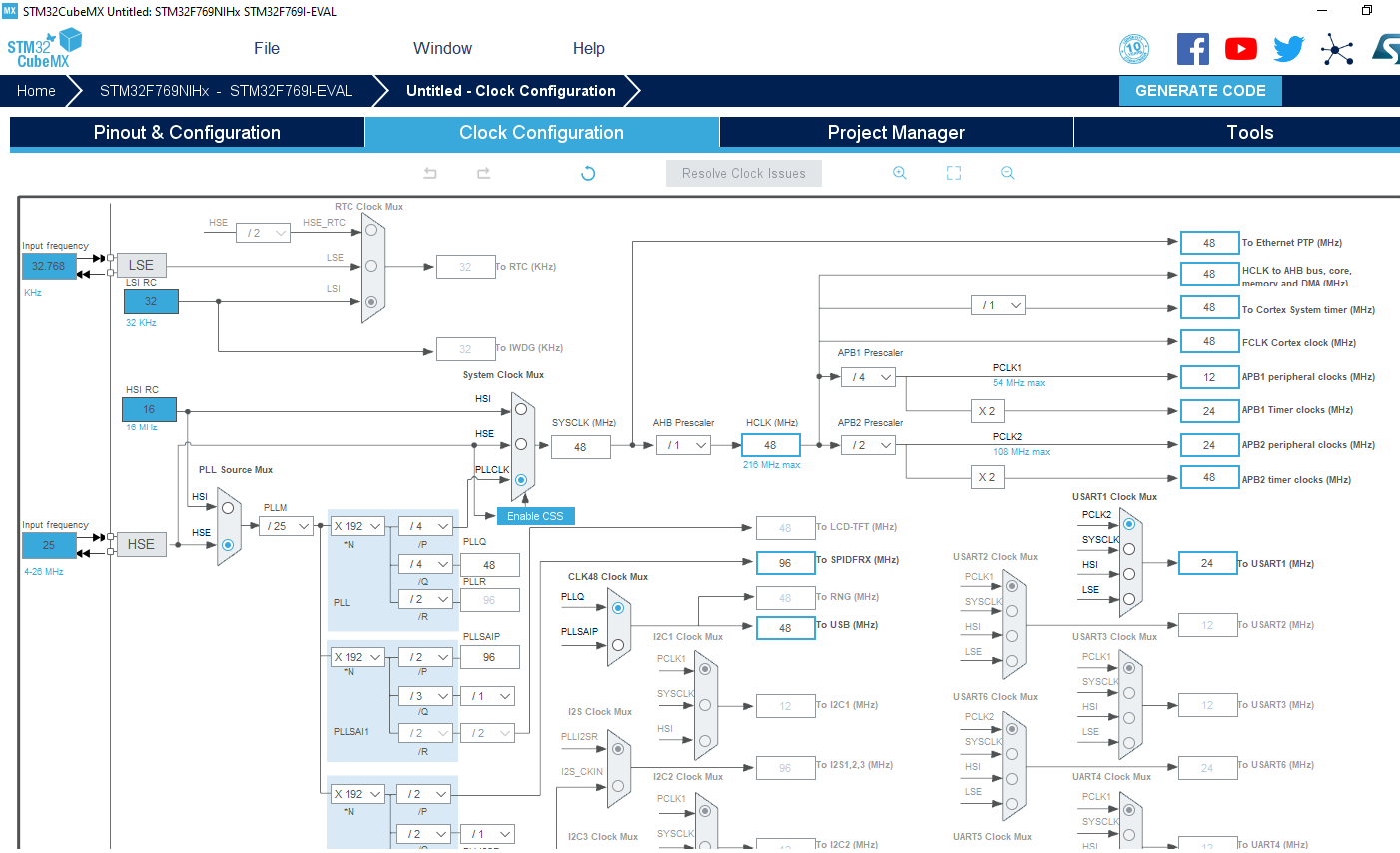Screen dimensions: 1400x853
Task: Select HSI in System Clock Mux
Action: tap(521, 409)
